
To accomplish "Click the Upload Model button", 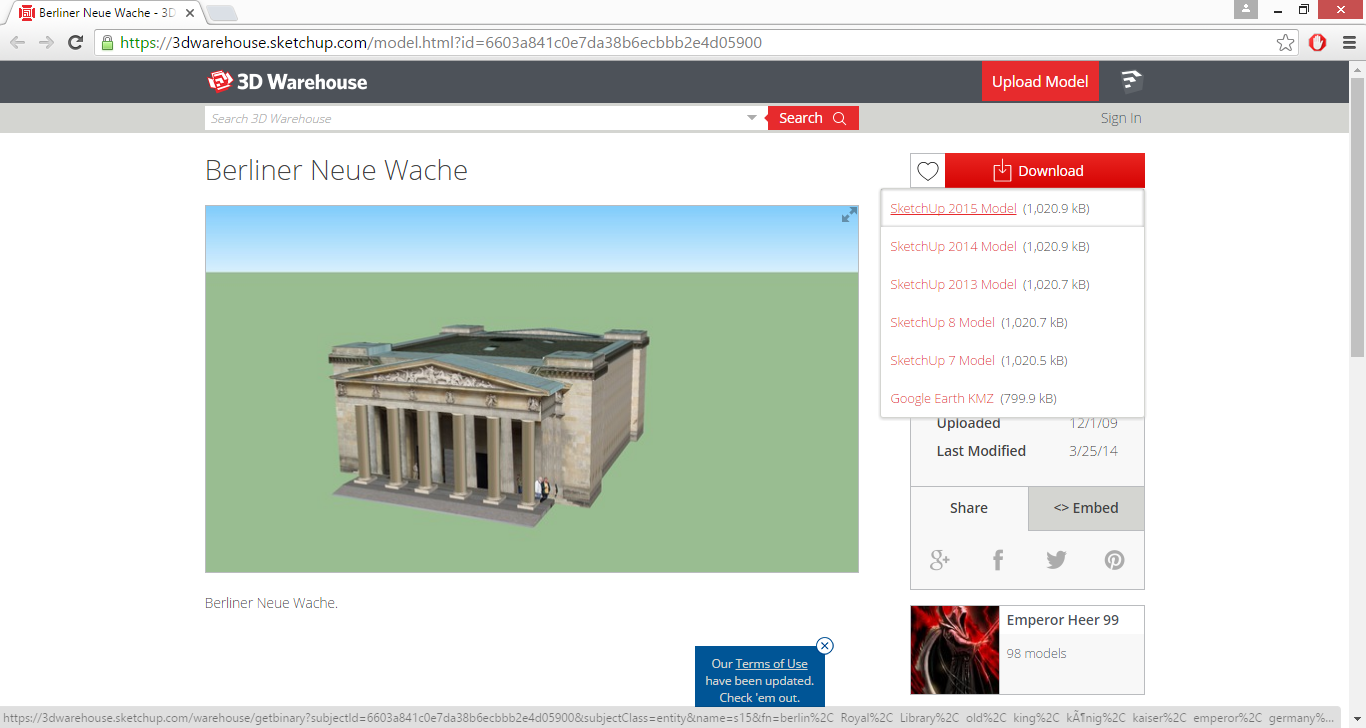I will (1040, 82).
